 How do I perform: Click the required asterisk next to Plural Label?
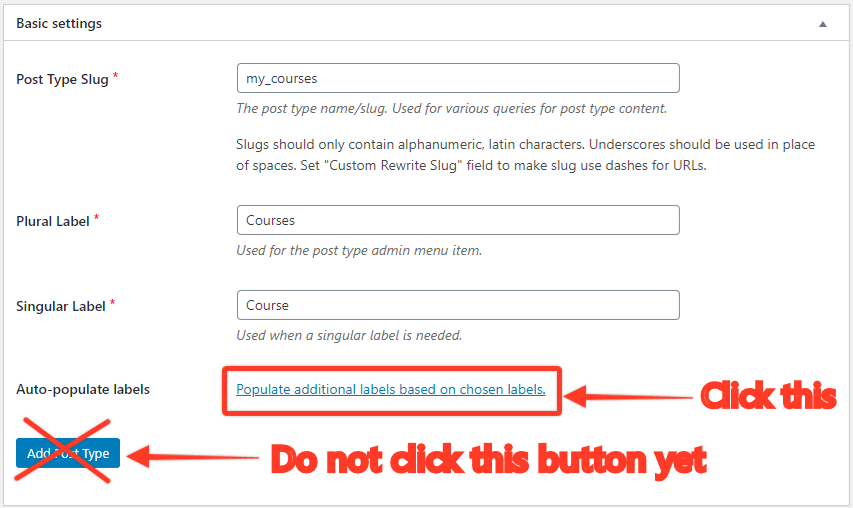[x=96, y=217]
